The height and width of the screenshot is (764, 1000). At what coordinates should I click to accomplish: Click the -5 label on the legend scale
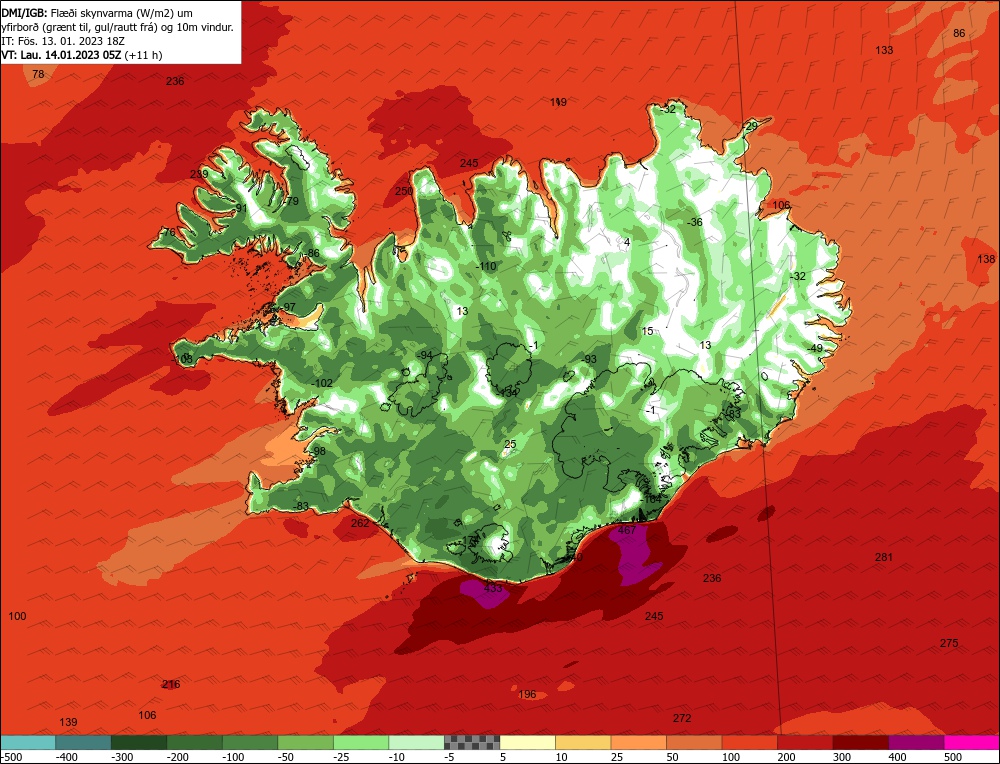coord(450,757)
